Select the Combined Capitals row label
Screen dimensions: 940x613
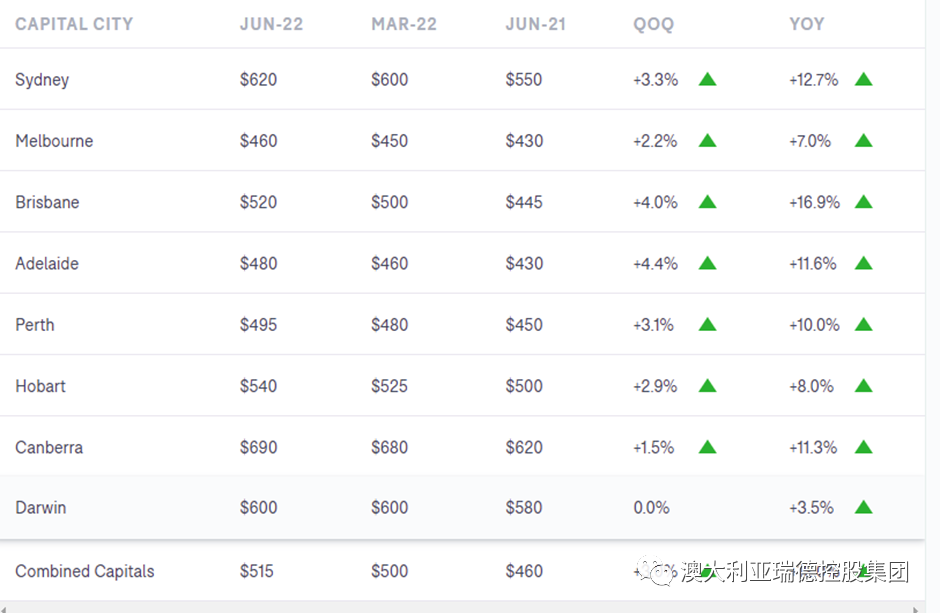tap(85, 572)
